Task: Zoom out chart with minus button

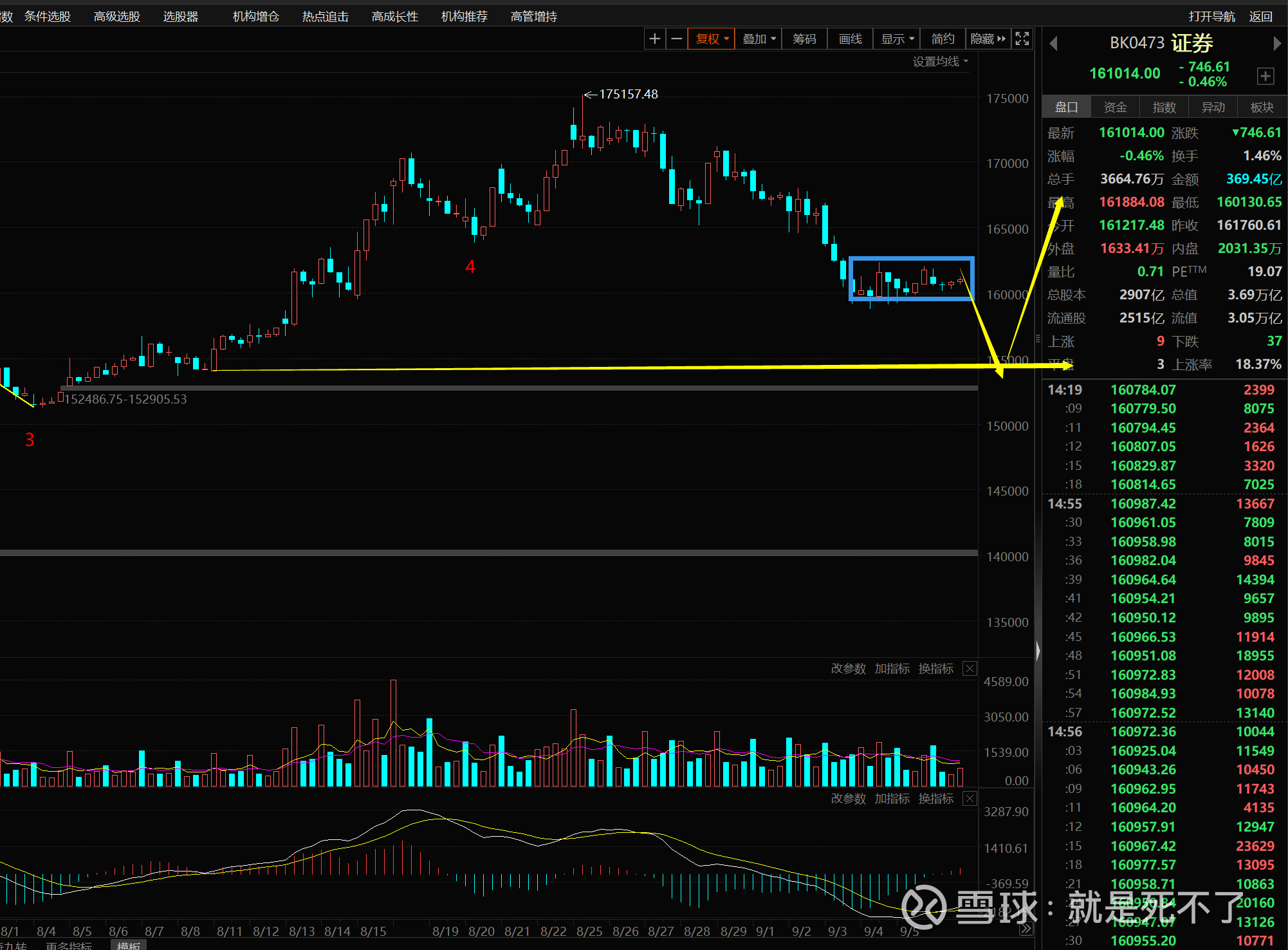Action: point(676,39)
